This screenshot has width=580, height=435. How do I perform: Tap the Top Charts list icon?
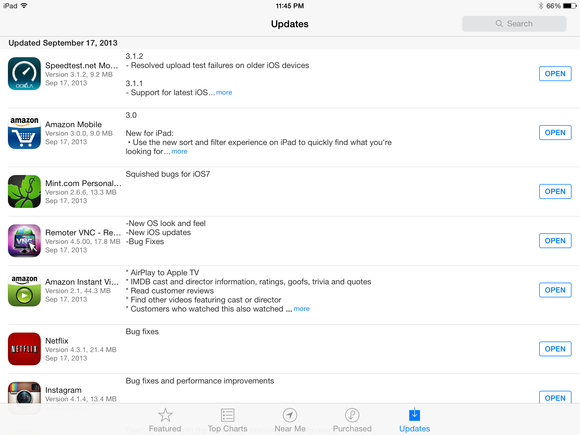click(227, 415)
